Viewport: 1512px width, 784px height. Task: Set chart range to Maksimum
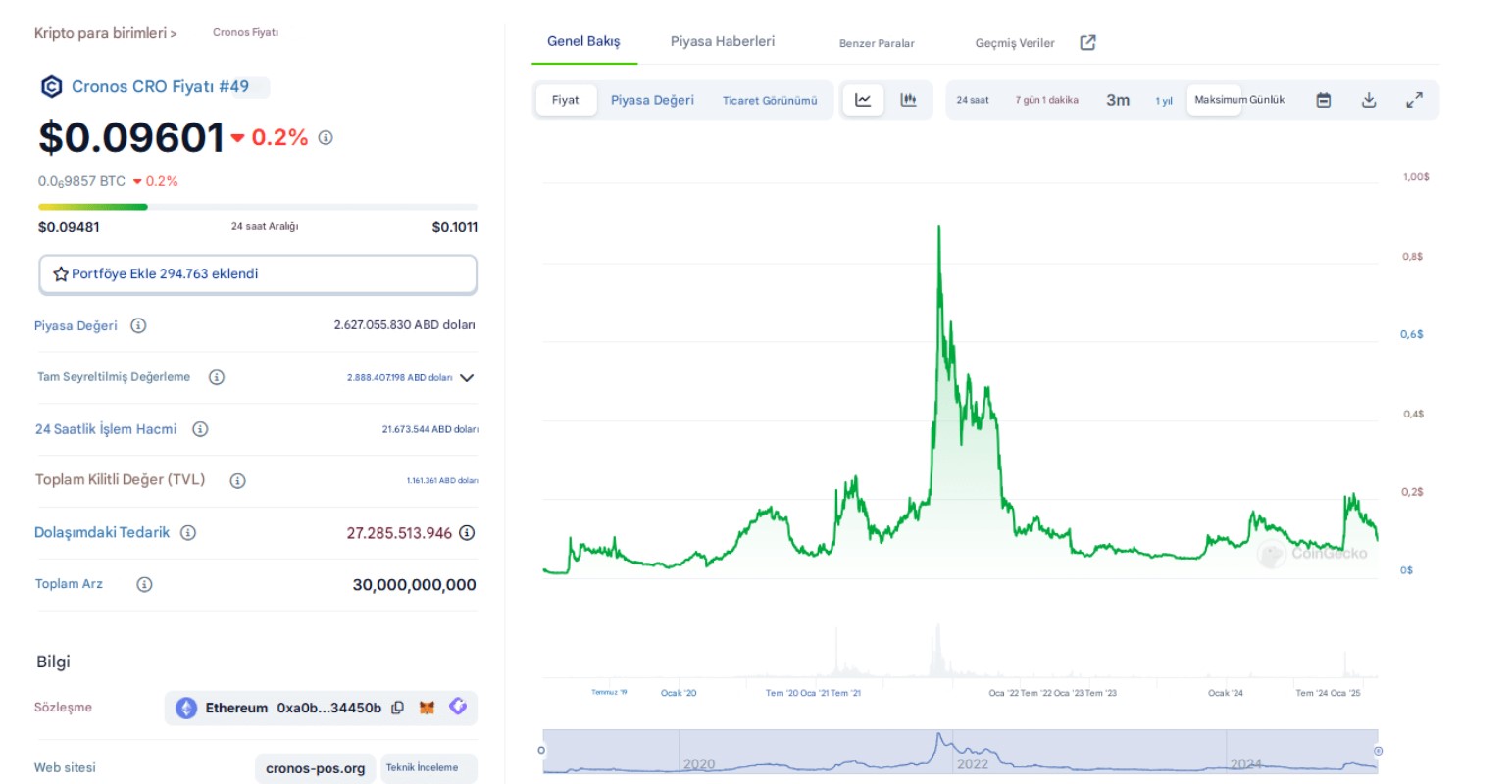pos(1216,100)
